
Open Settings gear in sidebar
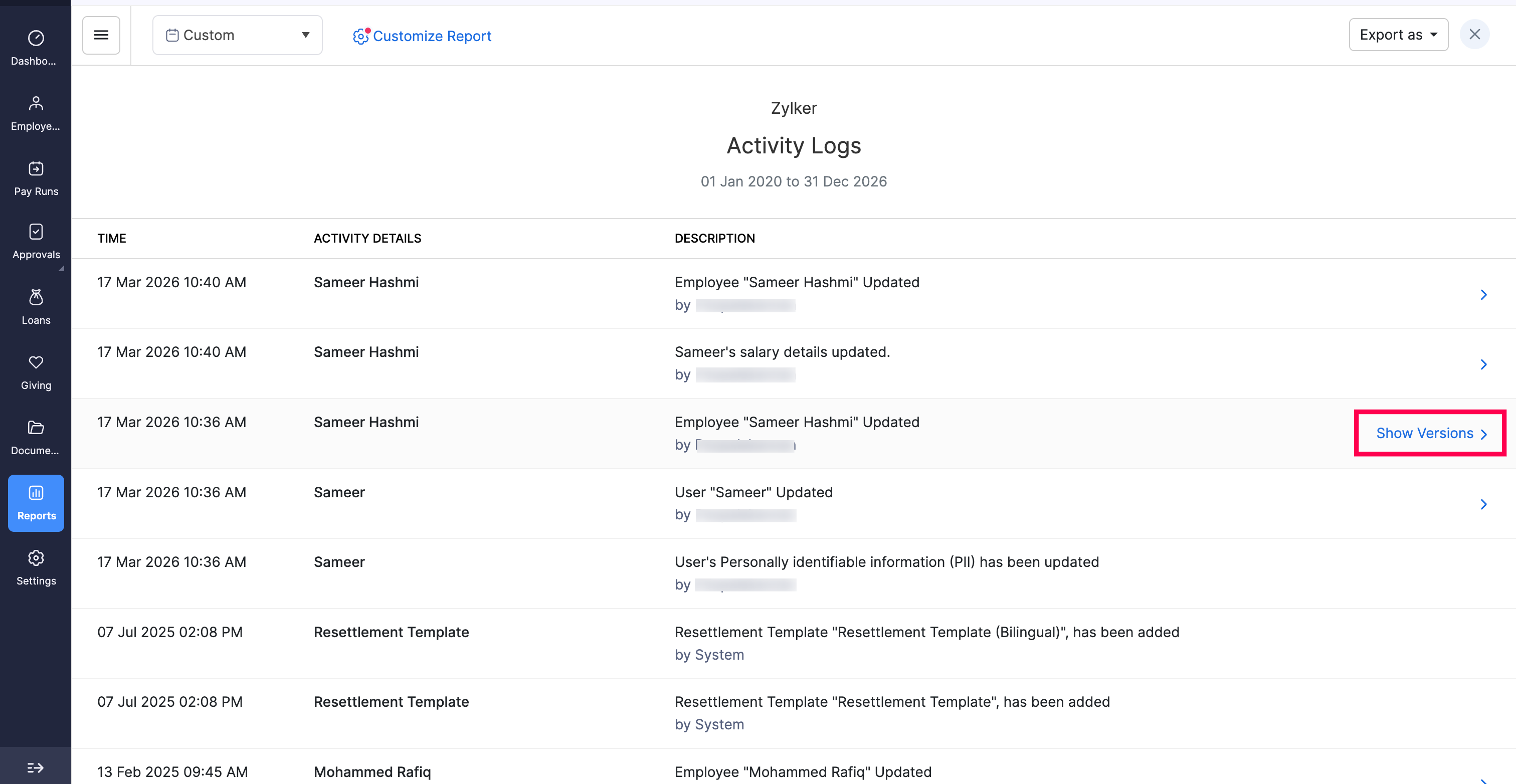(x=35, y=567)
